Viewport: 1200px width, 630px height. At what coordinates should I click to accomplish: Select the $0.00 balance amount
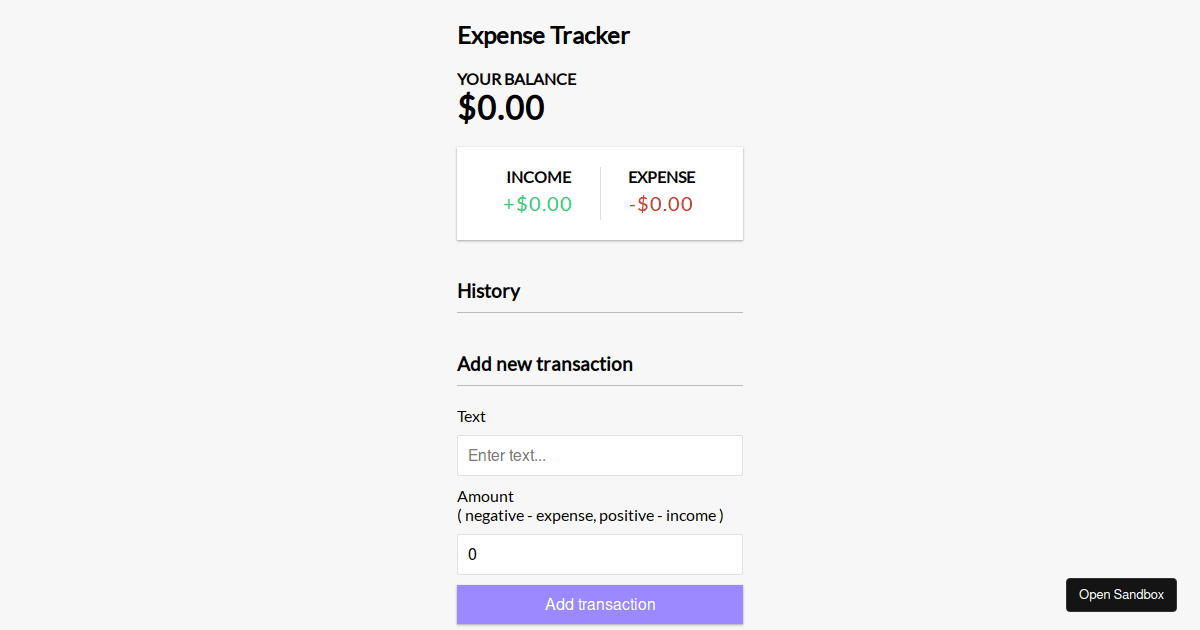pyautogui.click(x=501, y=107)
